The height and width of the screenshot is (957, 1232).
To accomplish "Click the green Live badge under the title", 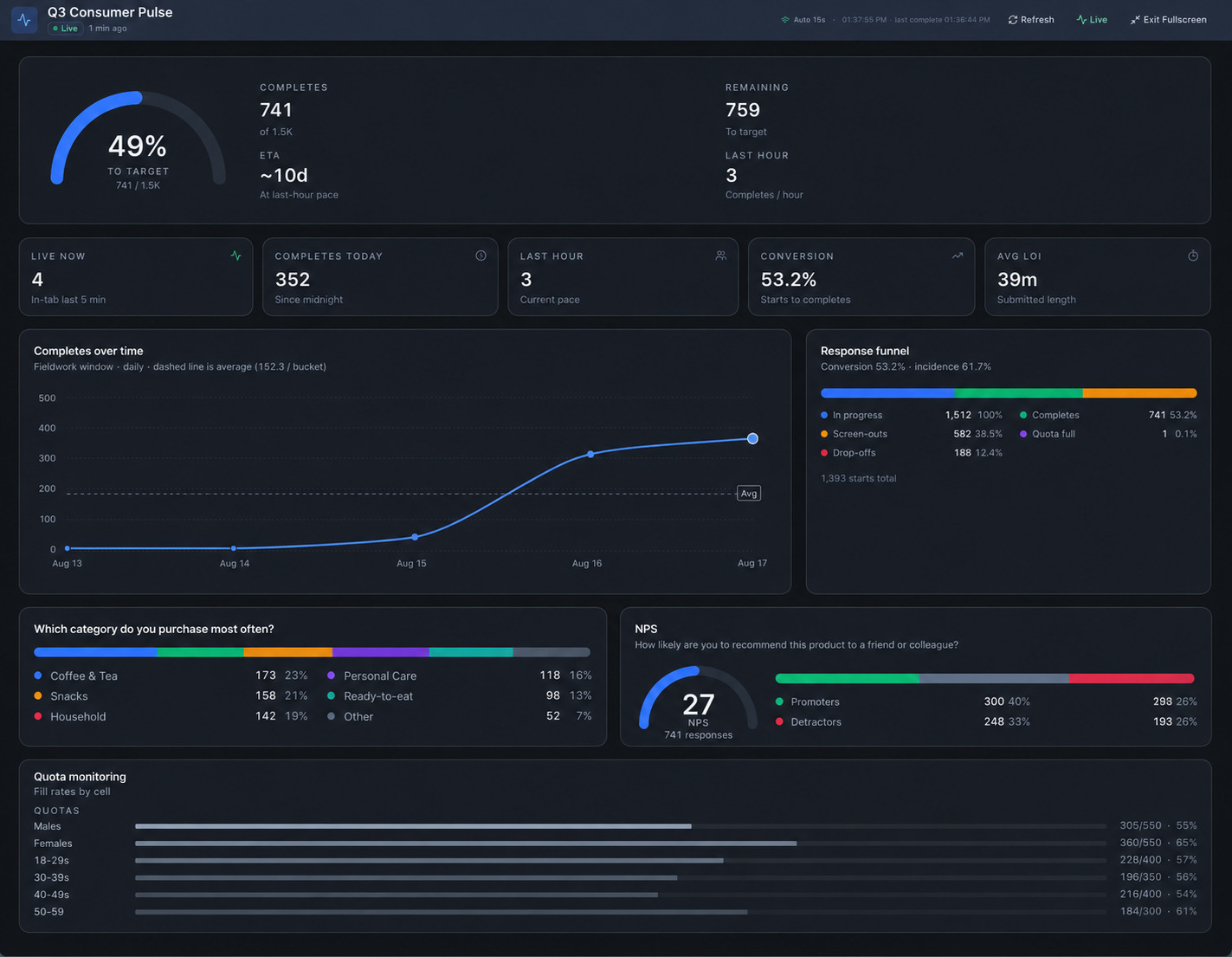I will 65,29.
